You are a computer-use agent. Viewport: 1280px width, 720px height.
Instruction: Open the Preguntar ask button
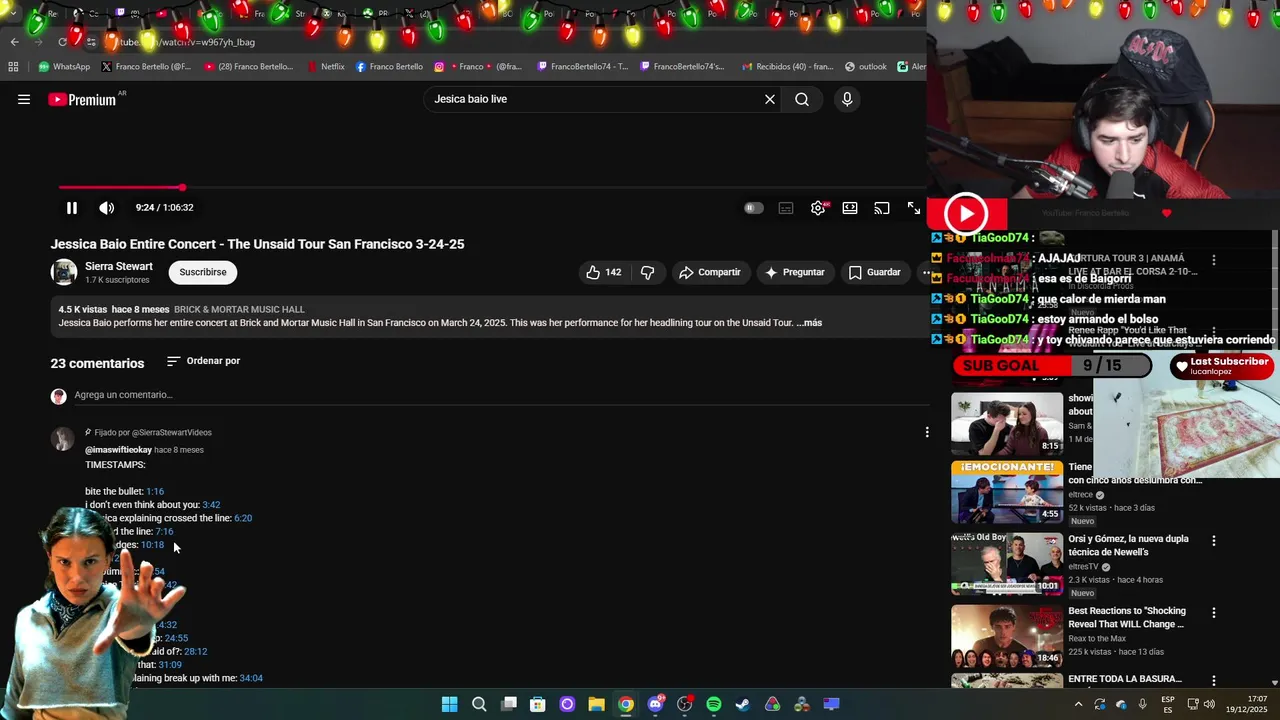pyautogui.click(x=795, y=272)
